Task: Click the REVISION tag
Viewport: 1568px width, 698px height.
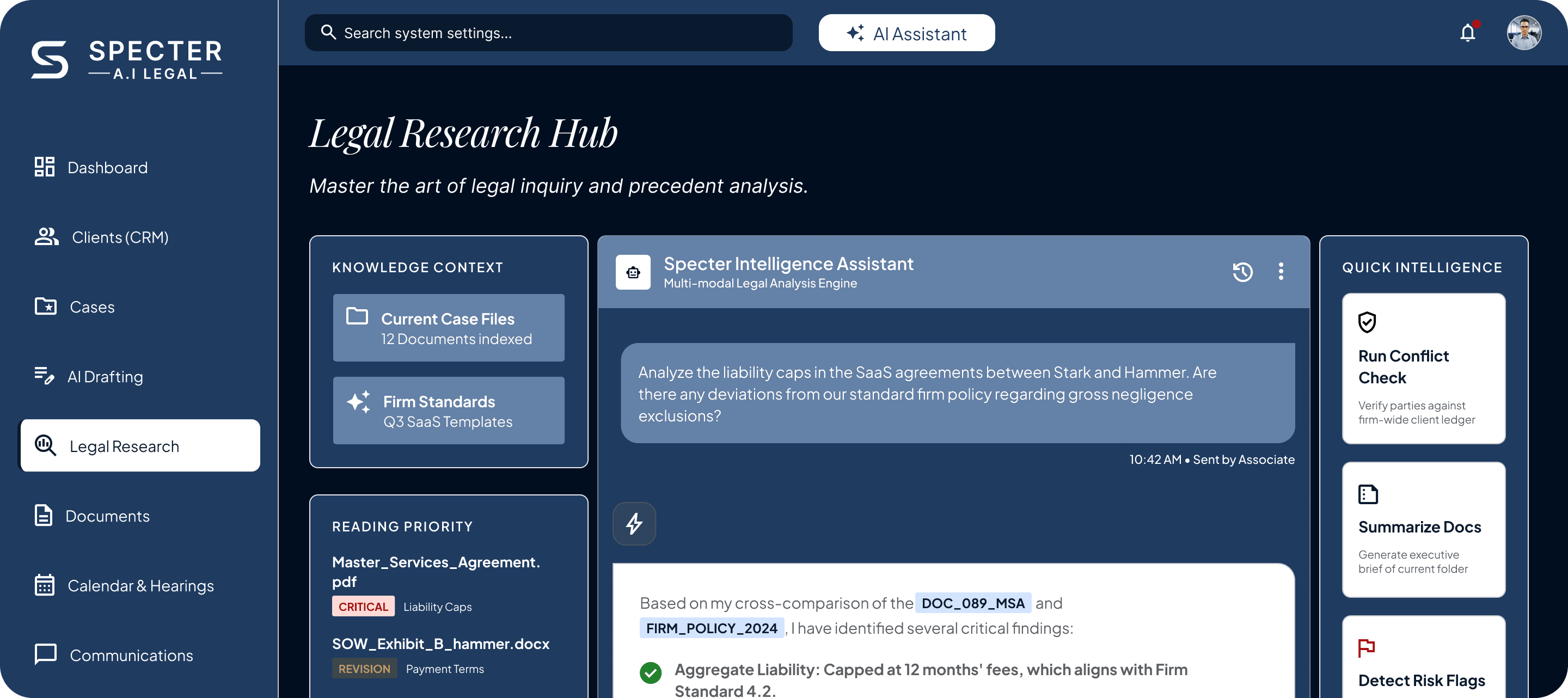Action: point(365,669)
